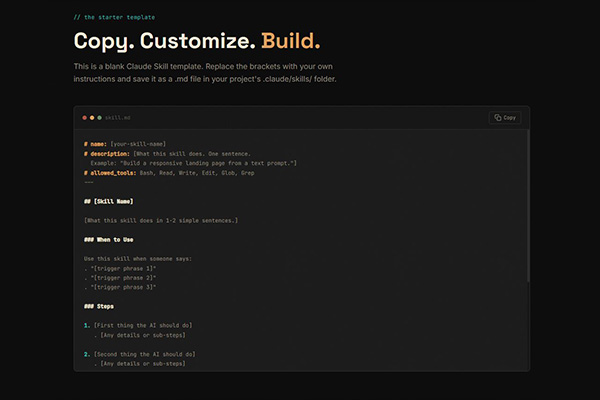Click '[What this skill does in 1-2 simple sentences.]'

tap(161, 220)
